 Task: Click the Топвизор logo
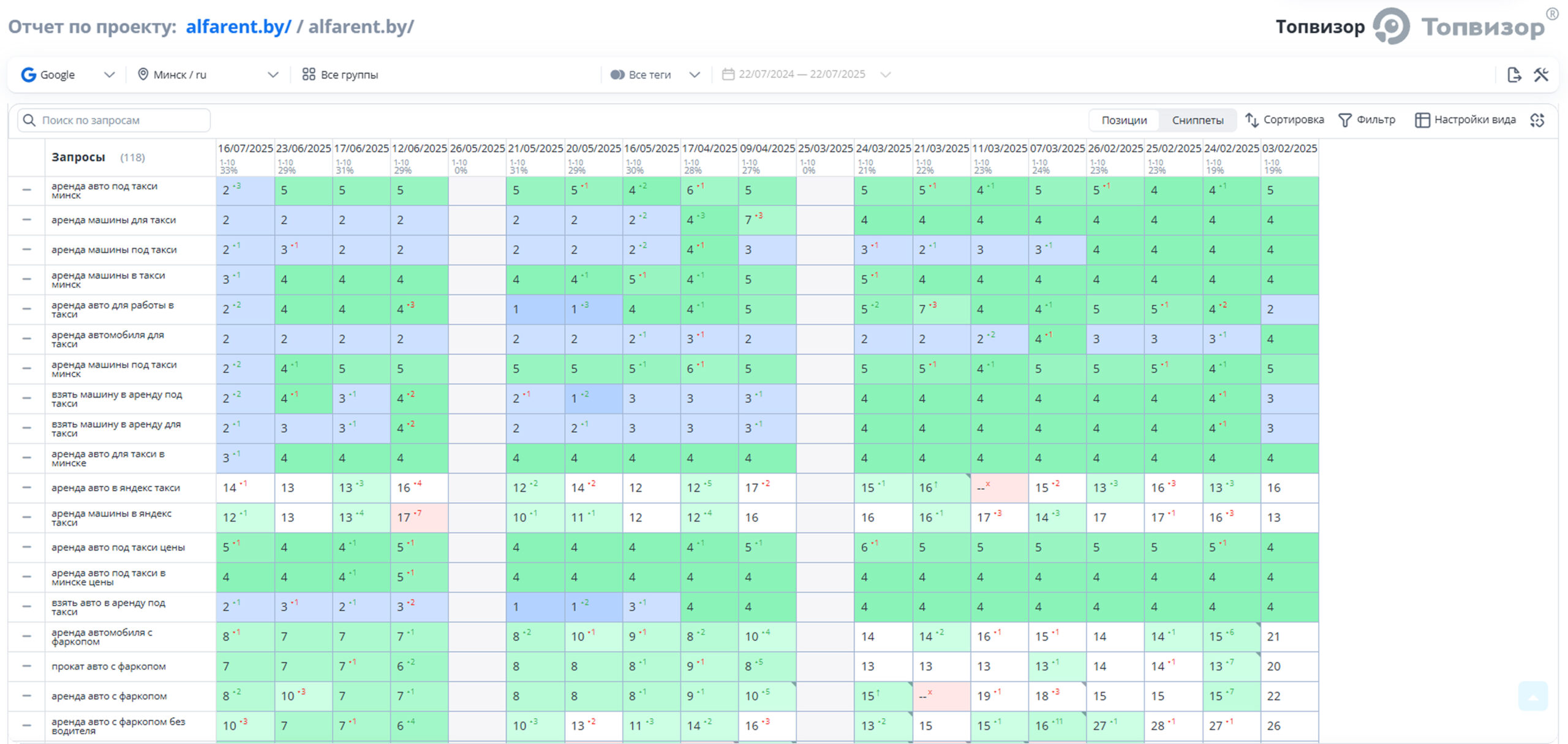pyautogui.click(x=1392, y=26)
